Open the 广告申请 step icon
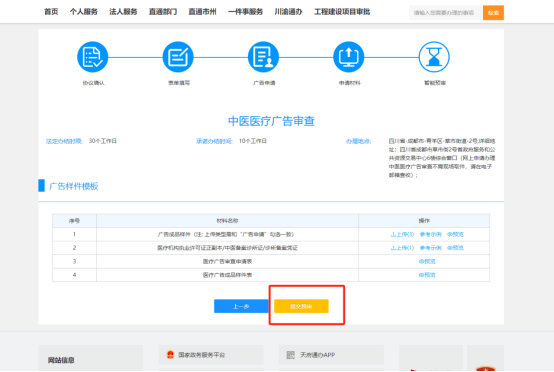Viewport: 554px width, 372px height. (x=263, y=57)
